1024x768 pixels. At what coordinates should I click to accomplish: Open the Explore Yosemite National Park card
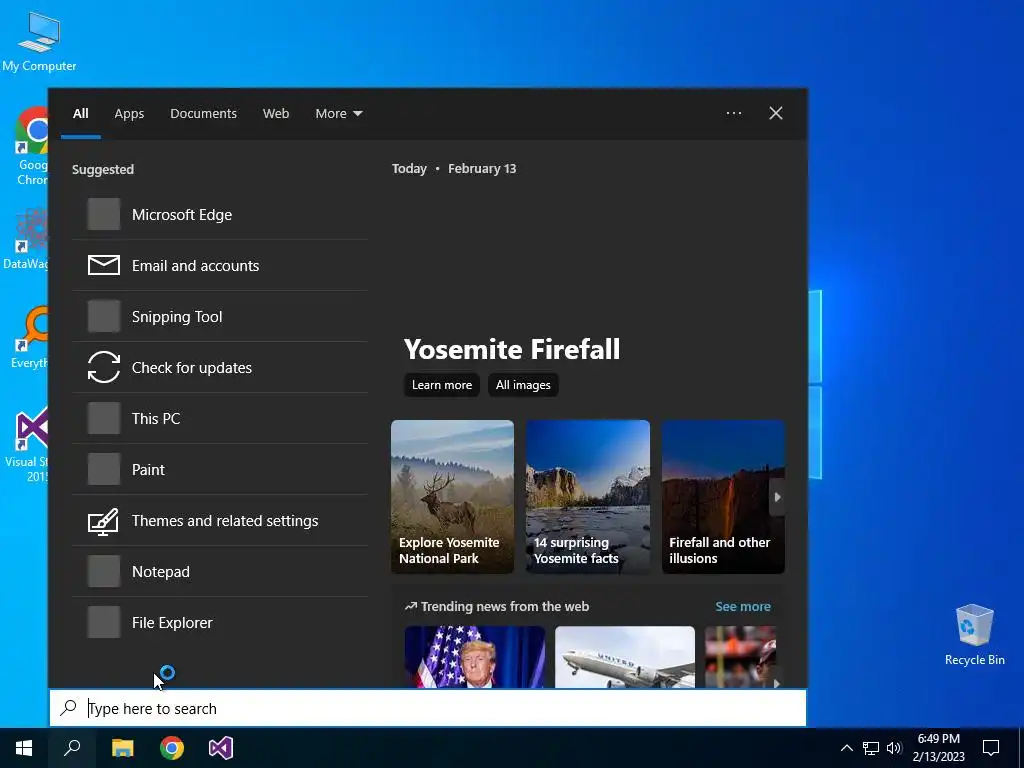point(452,496)
